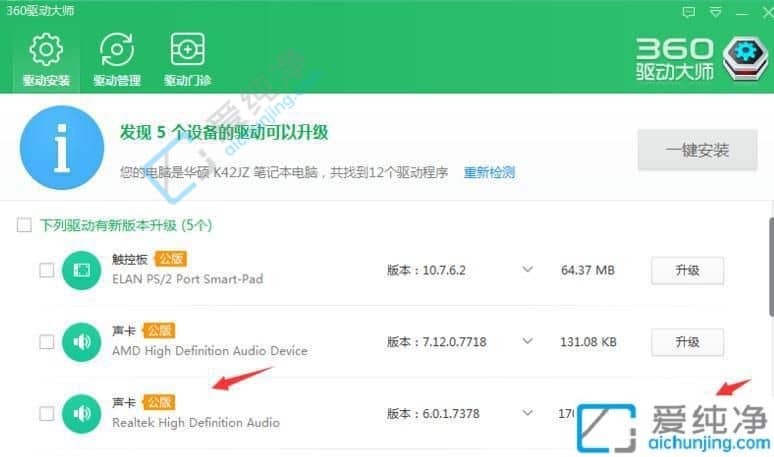Minimize the 360驱动大师 window
Viewport: 774px width, 457px height.
(741, 13)
